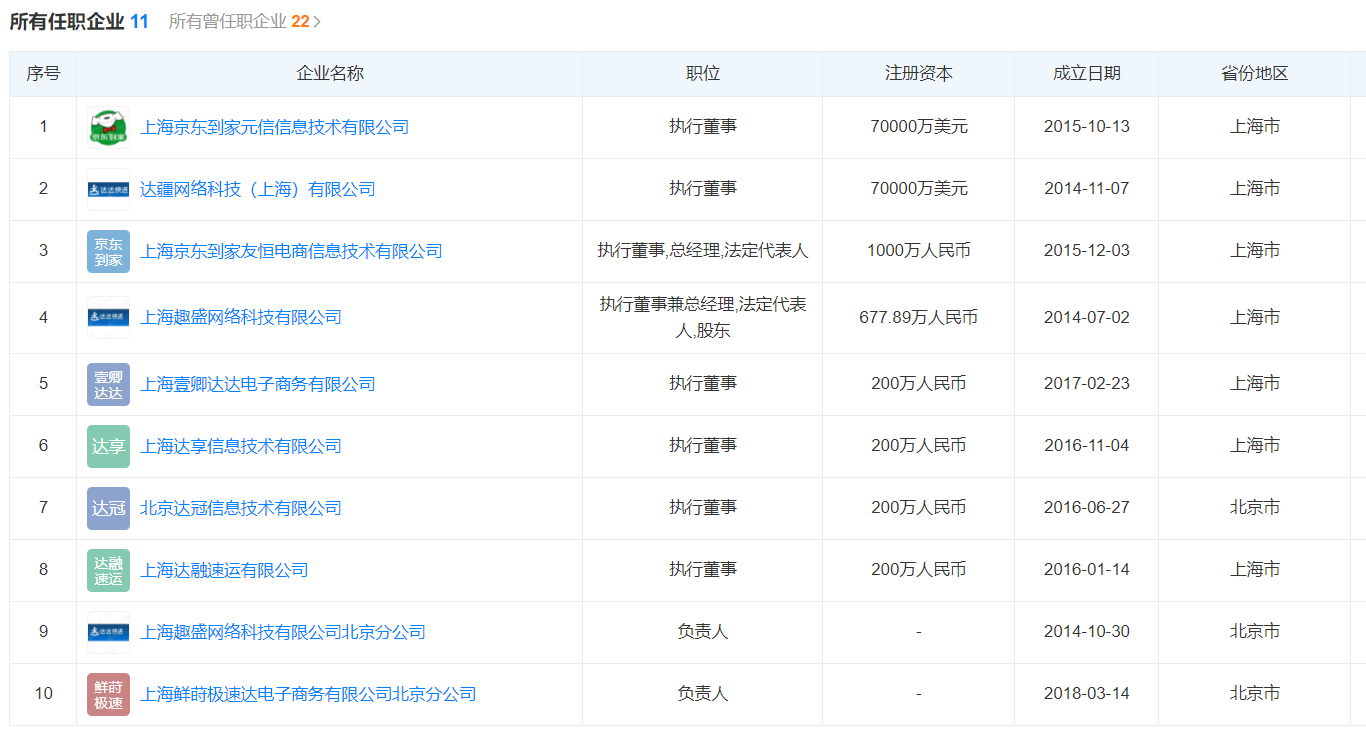
Task: Click the blue 京东到家 icon in row 3
Action: (108, 251)
